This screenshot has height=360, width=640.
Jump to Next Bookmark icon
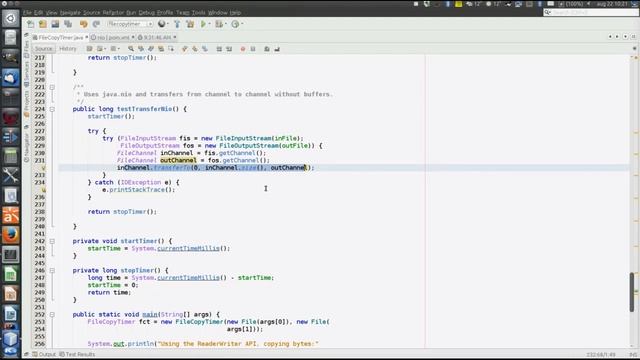click(x=195, y=49)
